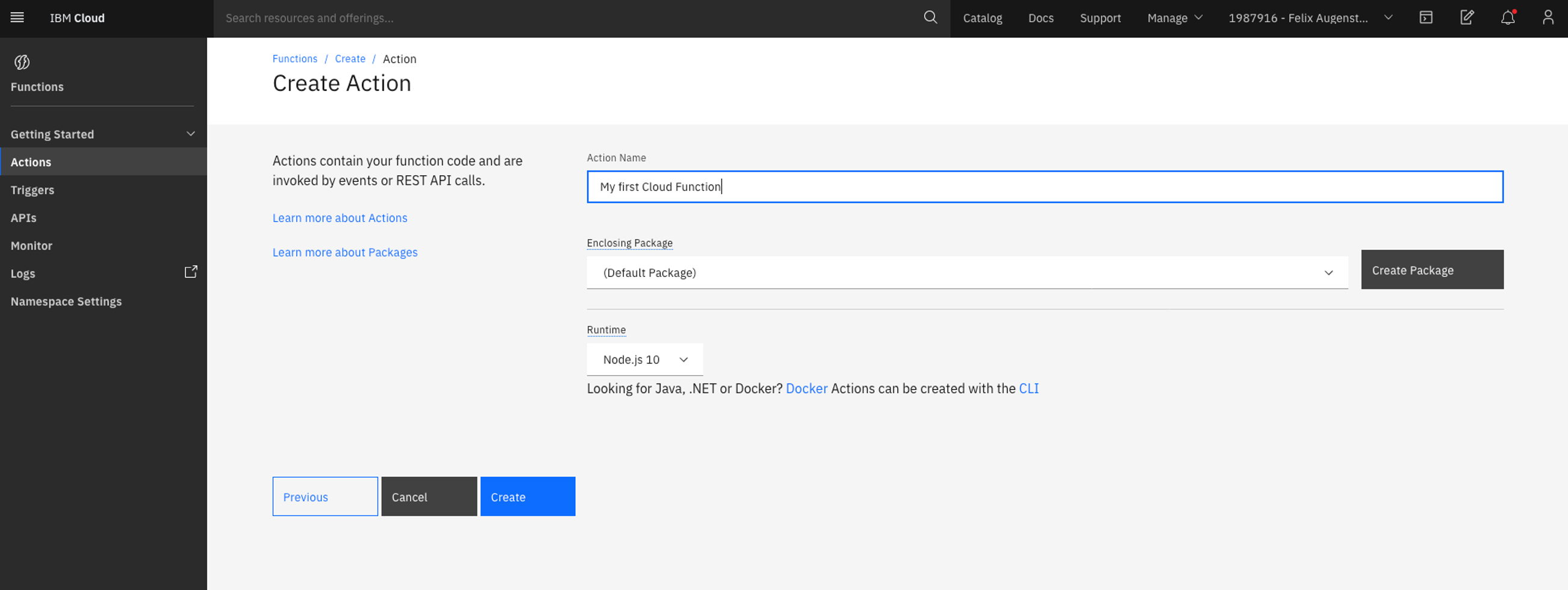Screen dimensions: 1568x590
Task: Open the Runtime Node.js 10 dropdown
Action: click(x=645, y=360)
